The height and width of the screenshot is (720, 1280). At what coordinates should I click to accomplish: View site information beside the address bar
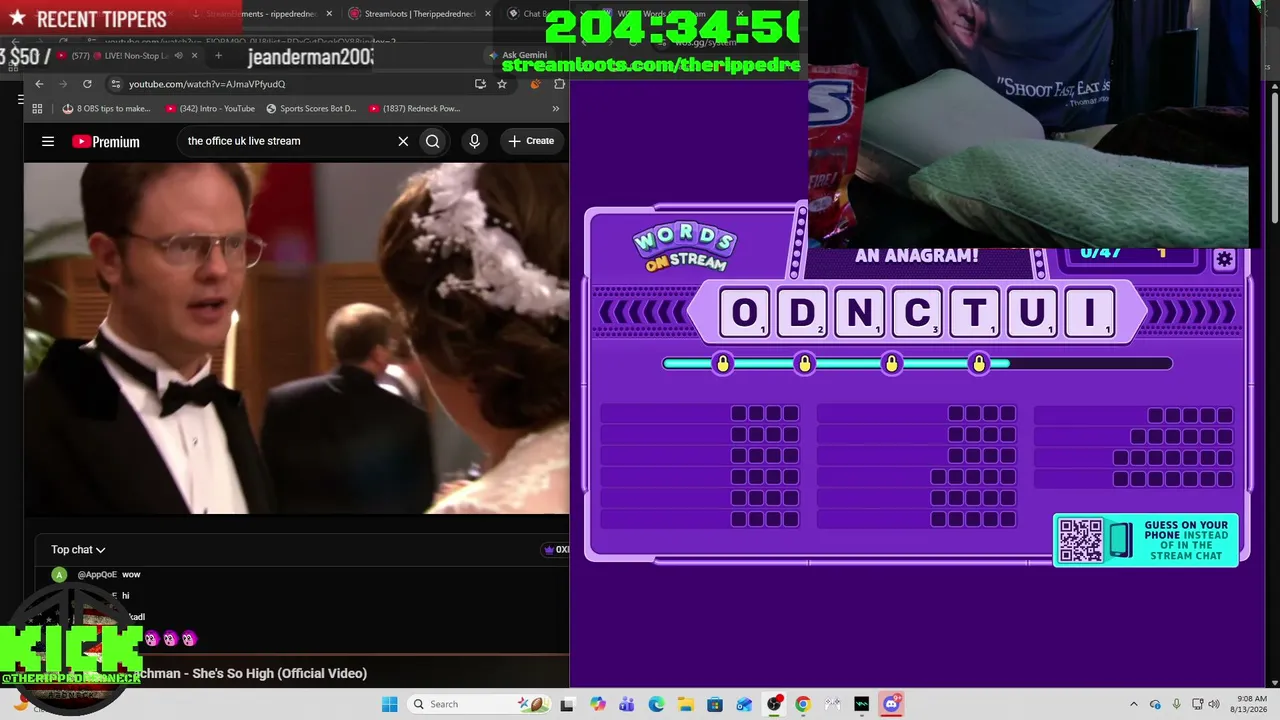[116, 84]
